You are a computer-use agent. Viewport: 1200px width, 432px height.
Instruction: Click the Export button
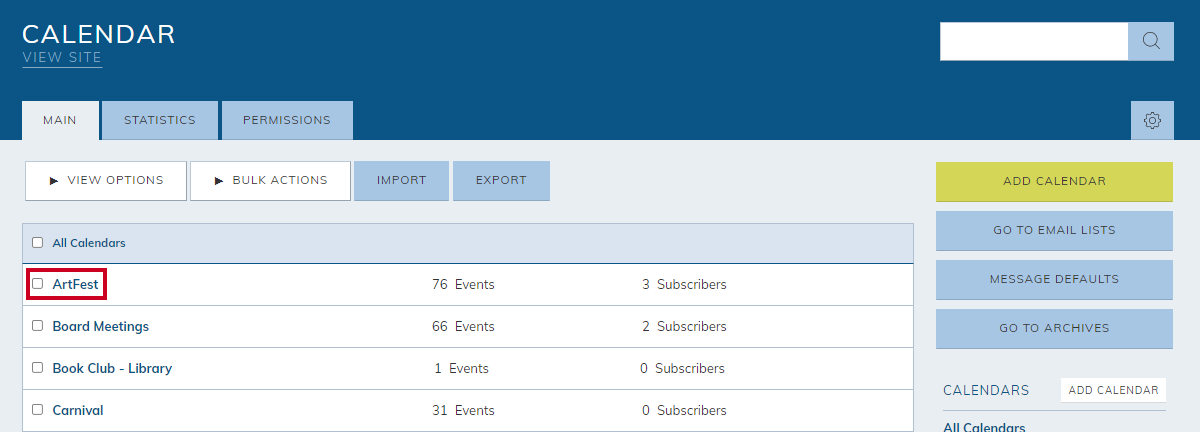tap(501, 181)
